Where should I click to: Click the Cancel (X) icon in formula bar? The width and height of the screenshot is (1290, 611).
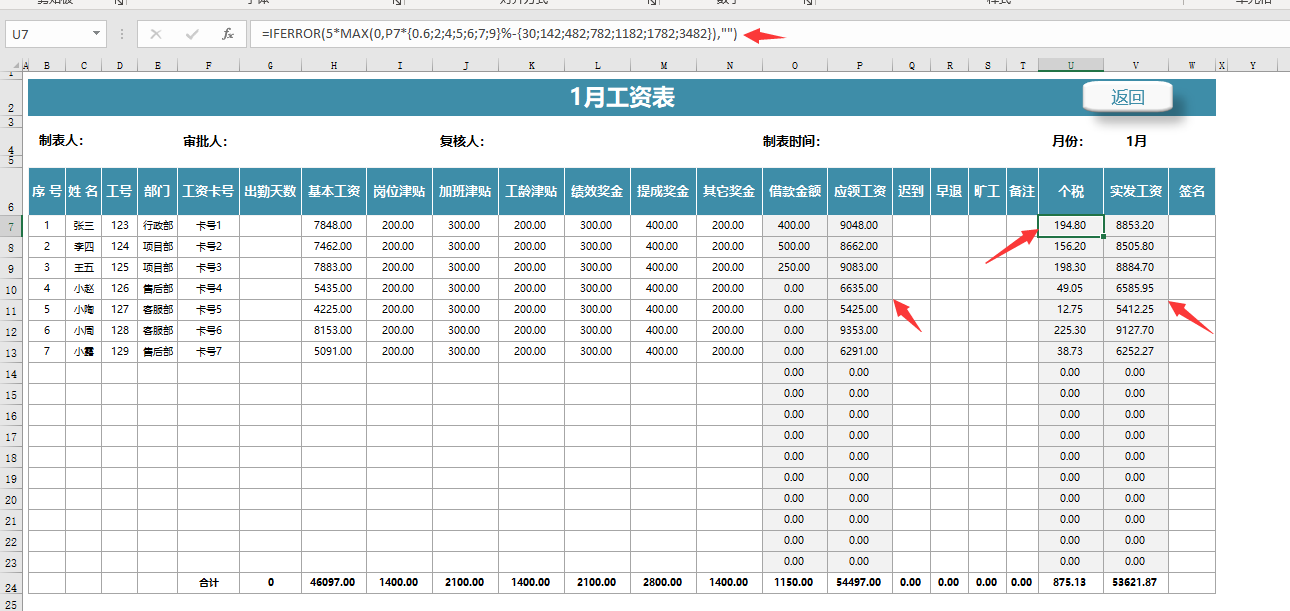[156, 34]
